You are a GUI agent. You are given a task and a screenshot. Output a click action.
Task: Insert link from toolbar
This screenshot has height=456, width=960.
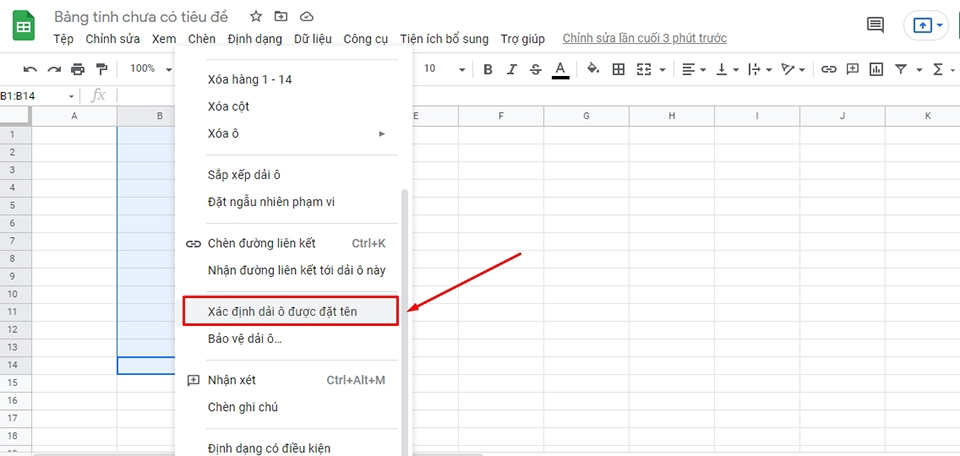[x=828, y=69]
